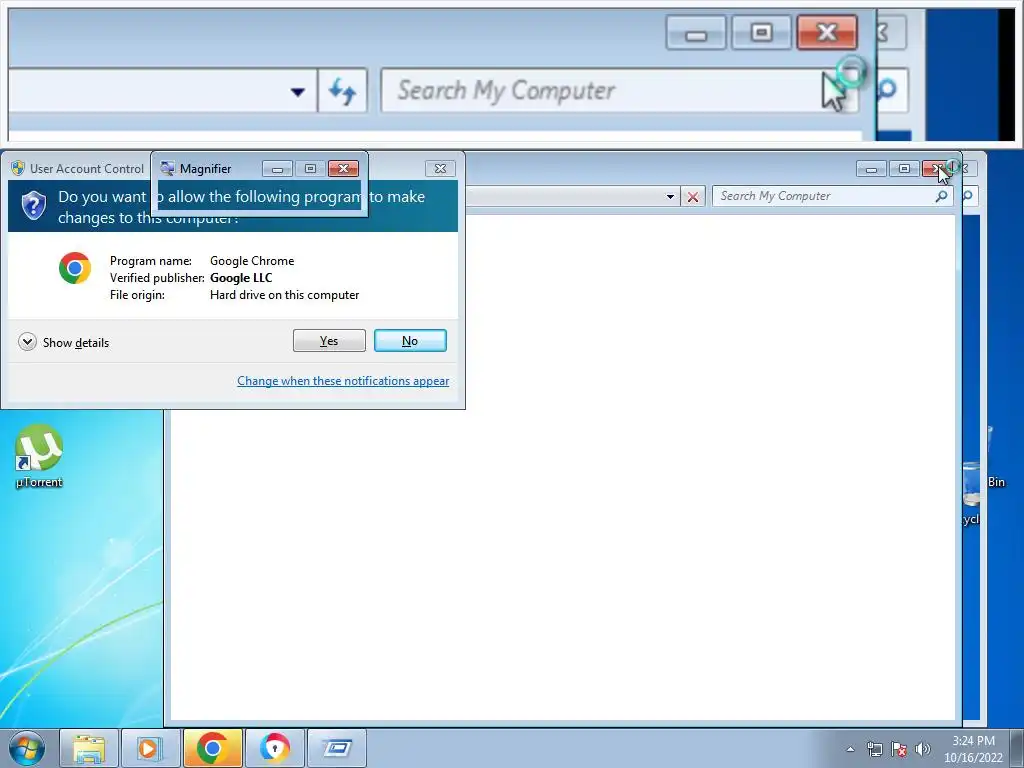
Task: Open Change when these notifications appear link
Action: click(343, 381)
